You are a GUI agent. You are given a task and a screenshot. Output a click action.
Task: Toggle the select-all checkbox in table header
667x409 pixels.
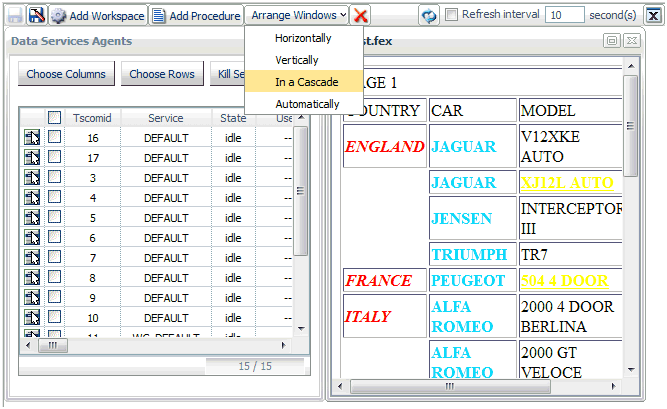pos(54,117)
